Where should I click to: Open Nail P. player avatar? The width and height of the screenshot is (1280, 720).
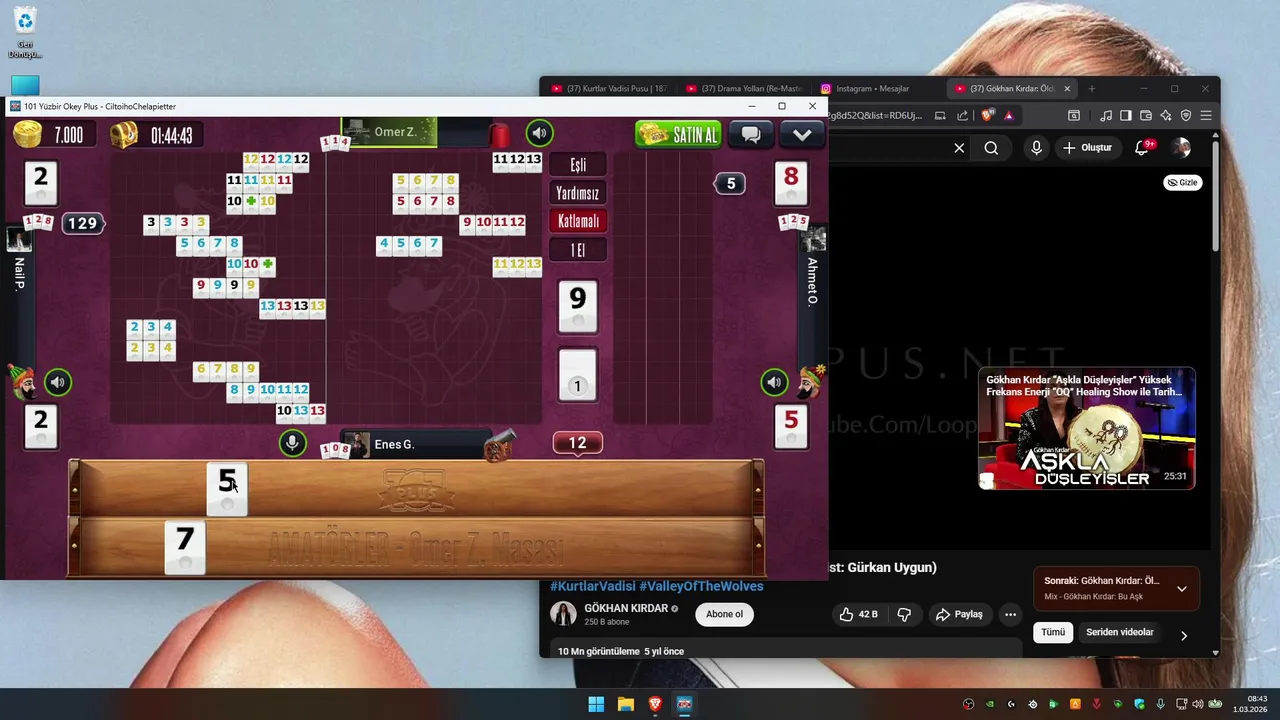[19, 240]
